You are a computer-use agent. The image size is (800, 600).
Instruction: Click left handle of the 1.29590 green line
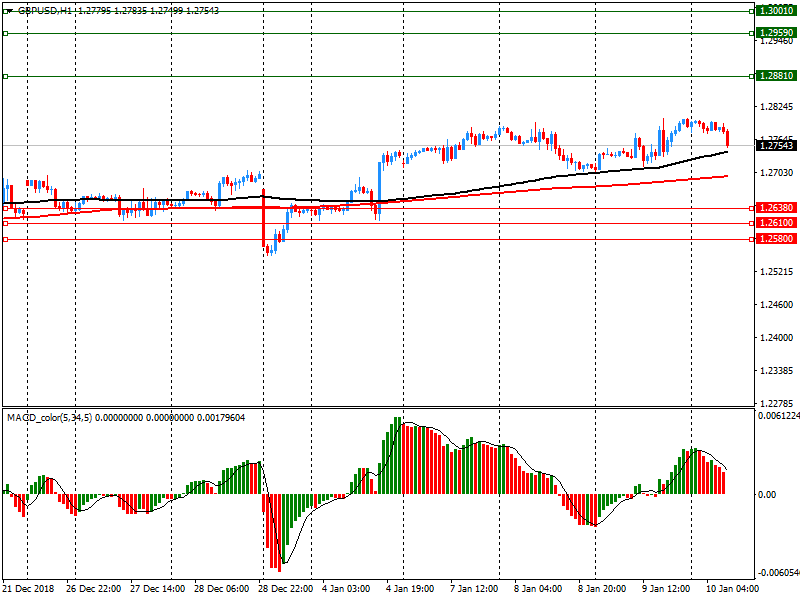(6, 33)
